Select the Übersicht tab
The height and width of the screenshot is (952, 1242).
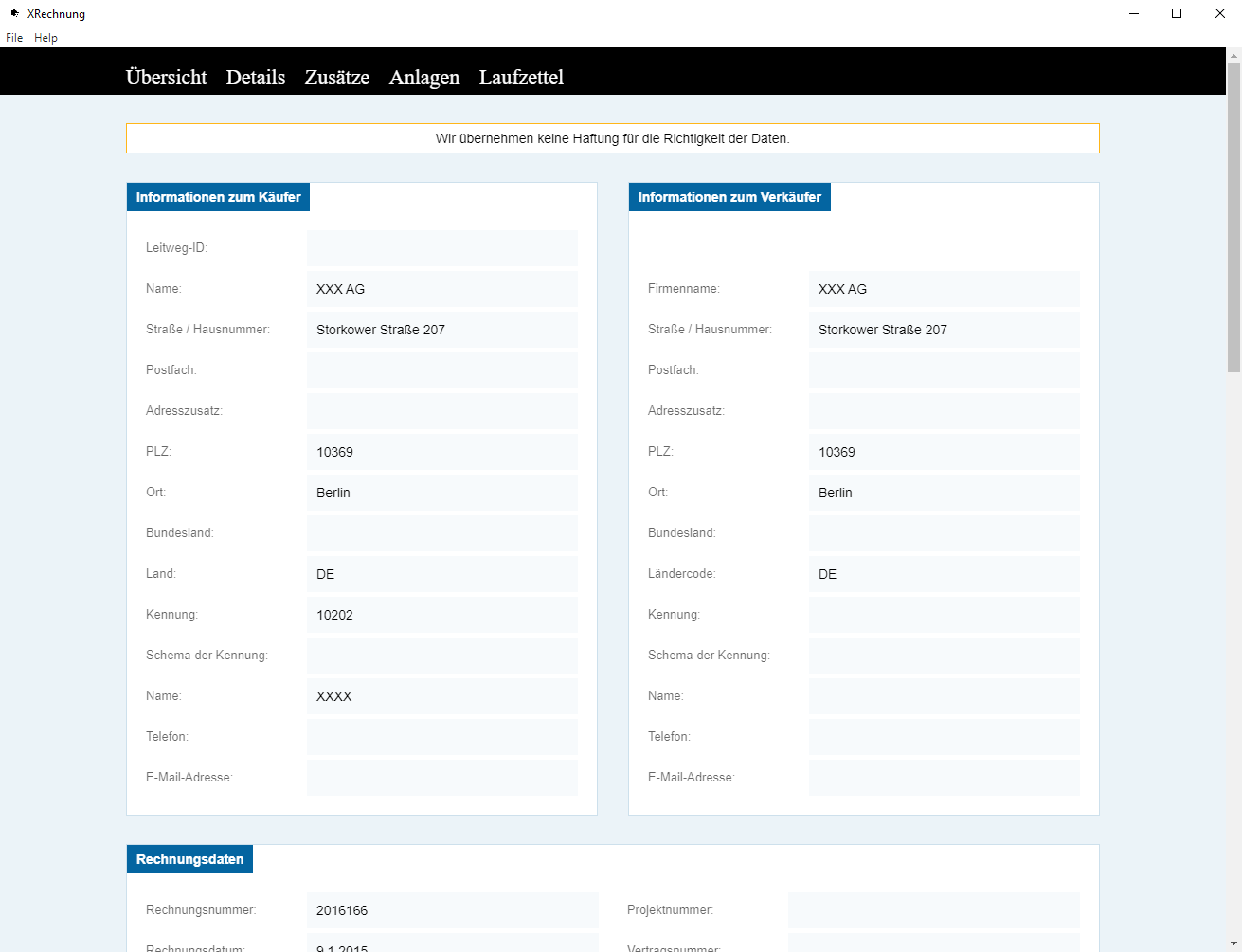(x=166, y=77)
